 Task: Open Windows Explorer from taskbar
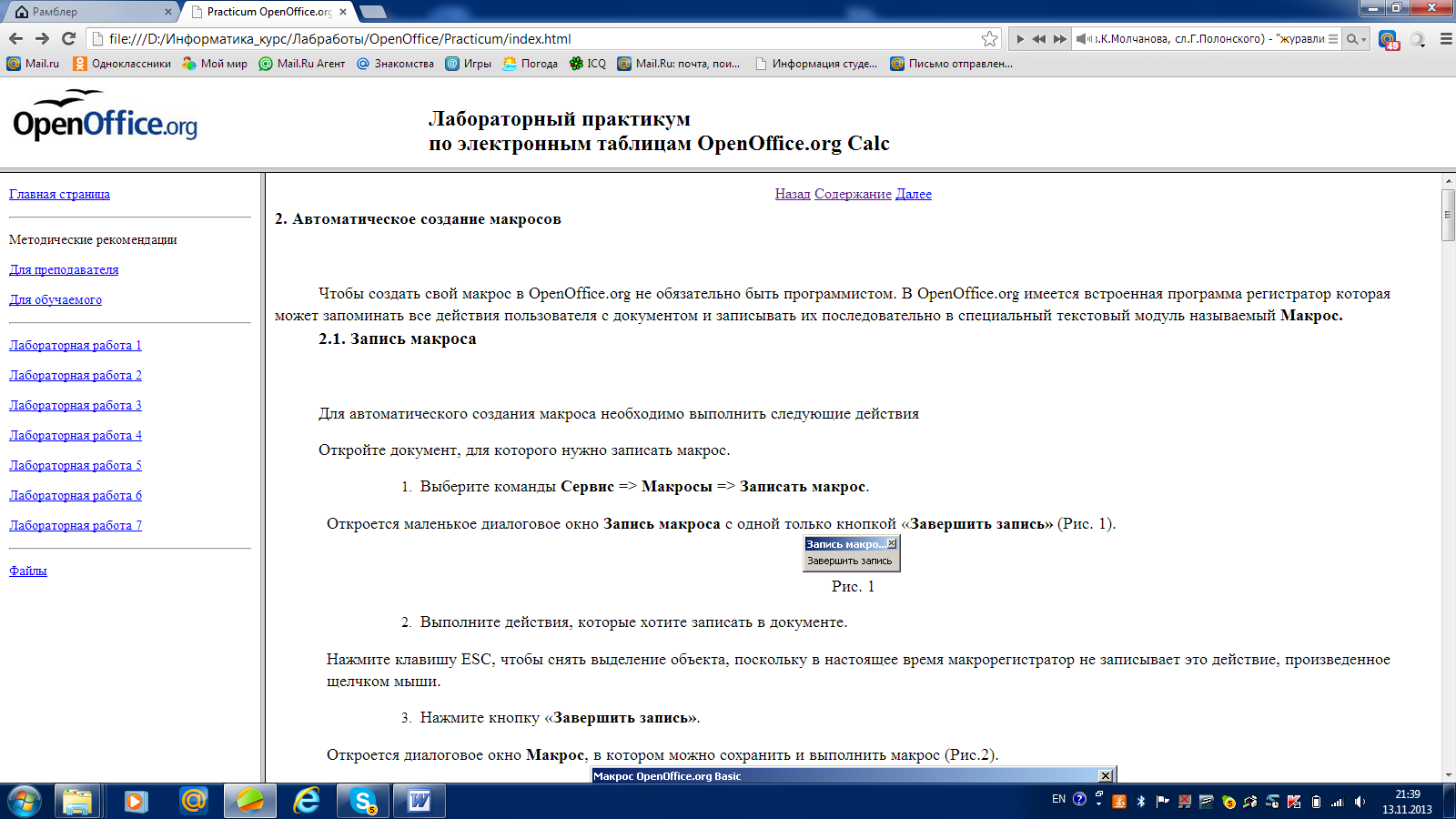(x=77, y=801)
